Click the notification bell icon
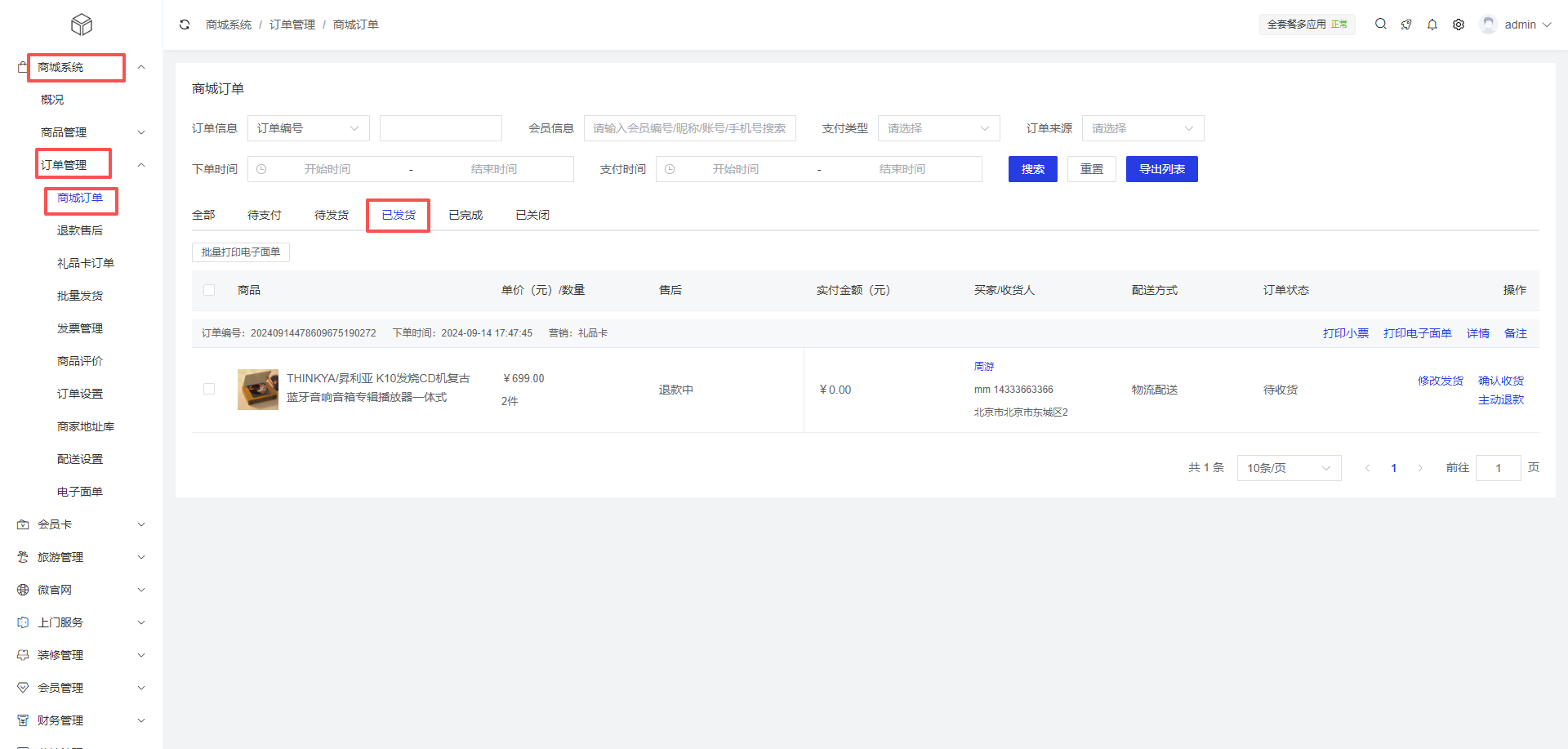 point(1432,24)
